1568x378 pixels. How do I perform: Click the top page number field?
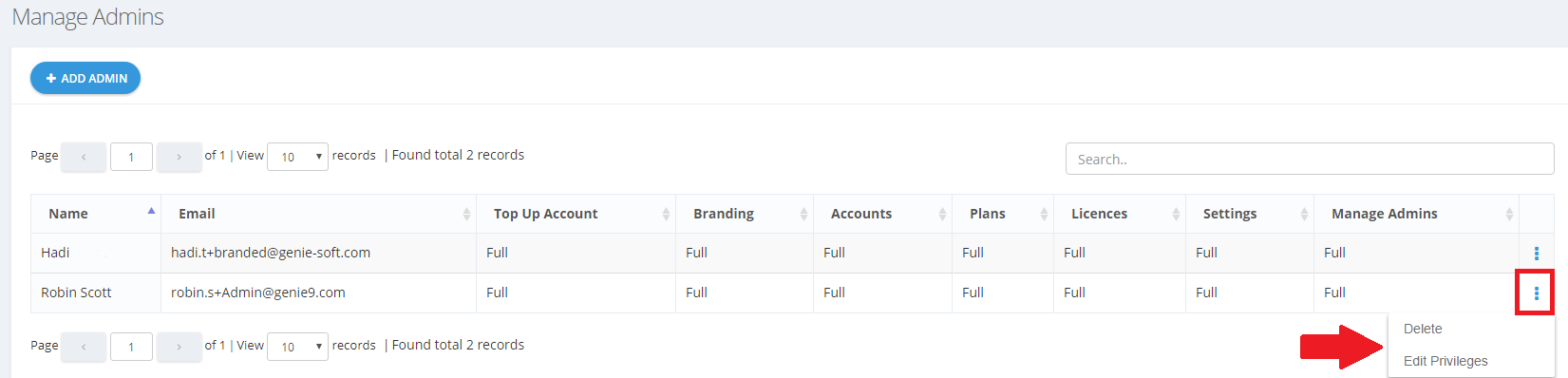pyautogui.click(x=131, y=157)
